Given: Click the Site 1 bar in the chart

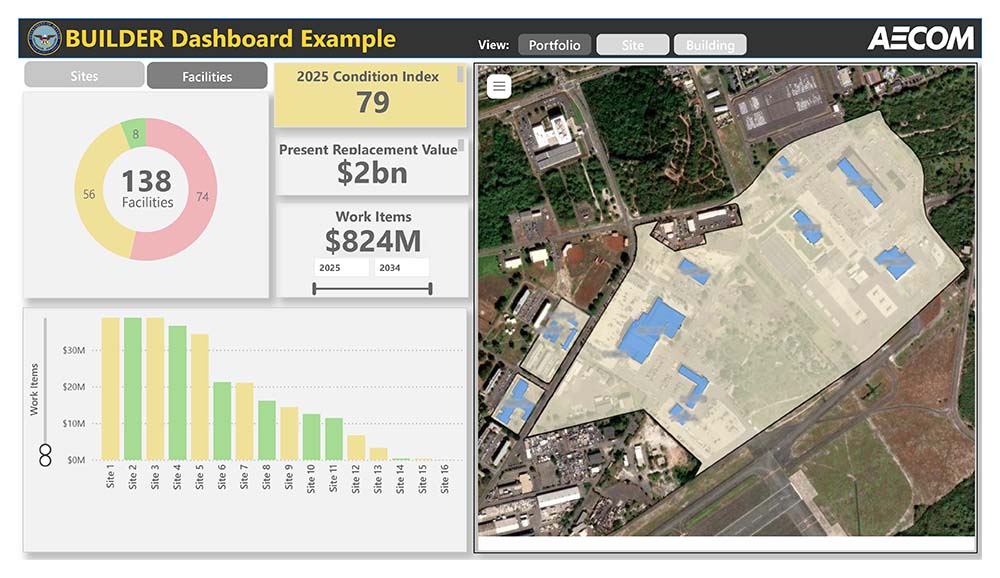Looking at the screenshot, I should [110, 388].
